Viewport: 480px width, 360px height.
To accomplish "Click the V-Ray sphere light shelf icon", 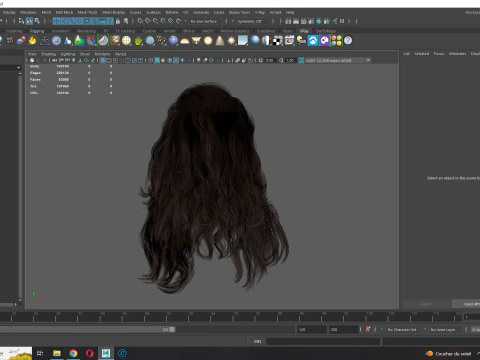I will pos(208,41).
